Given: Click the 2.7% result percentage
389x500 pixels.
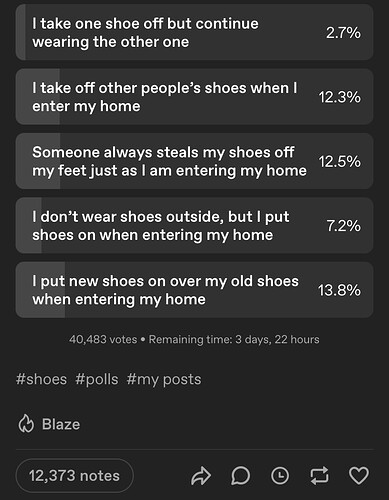Looking at the screenshot, I should coord(343,33).
